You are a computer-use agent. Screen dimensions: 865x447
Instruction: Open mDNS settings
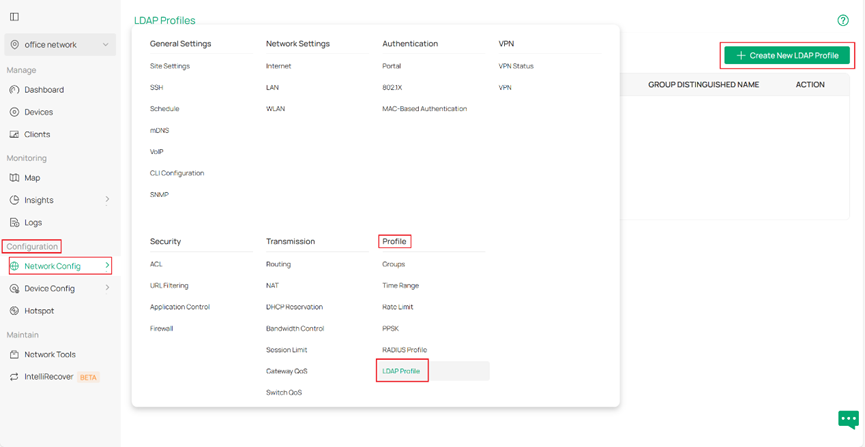tap(159, 130)
